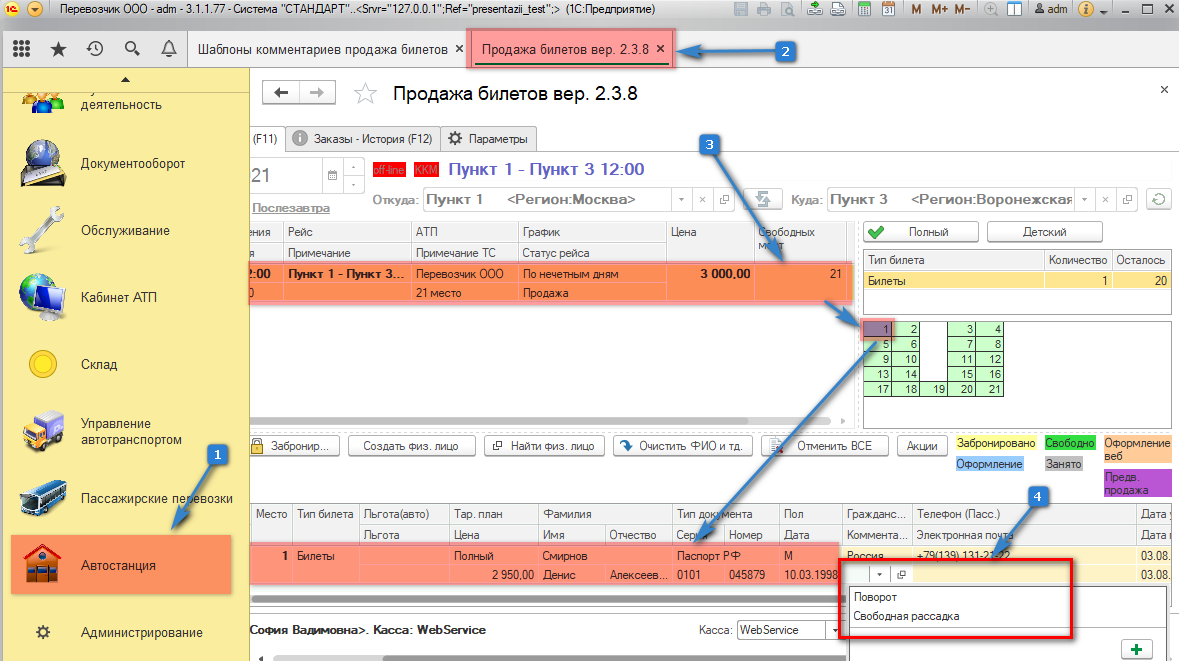Image resolution: width=1179 pixels, height=661 pixels.
Task: Click the green plus button at bottom right
Action: [x=1136, y=649]
